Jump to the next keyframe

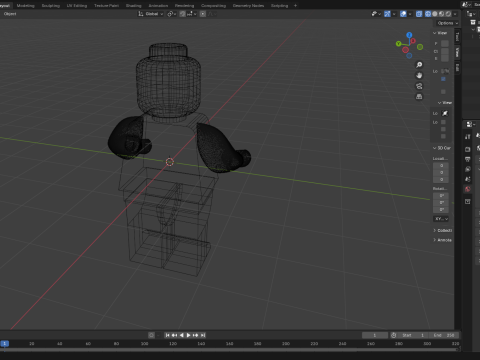(x=196, y=335)
